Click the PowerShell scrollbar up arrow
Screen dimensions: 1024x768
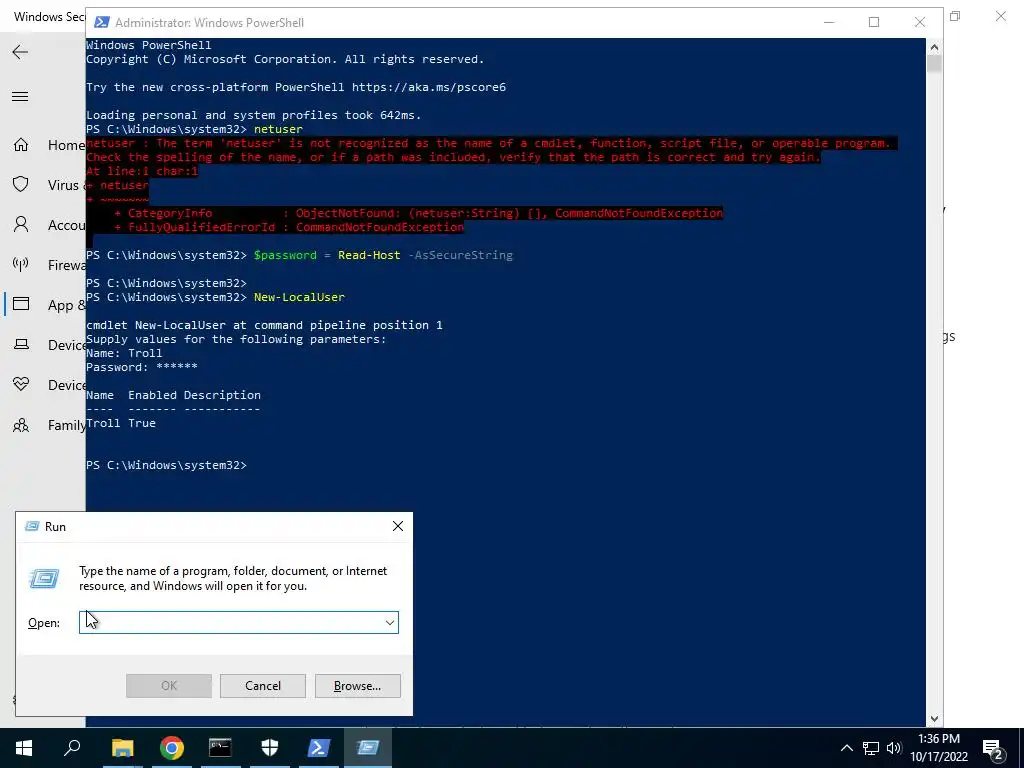coord(934,47)
